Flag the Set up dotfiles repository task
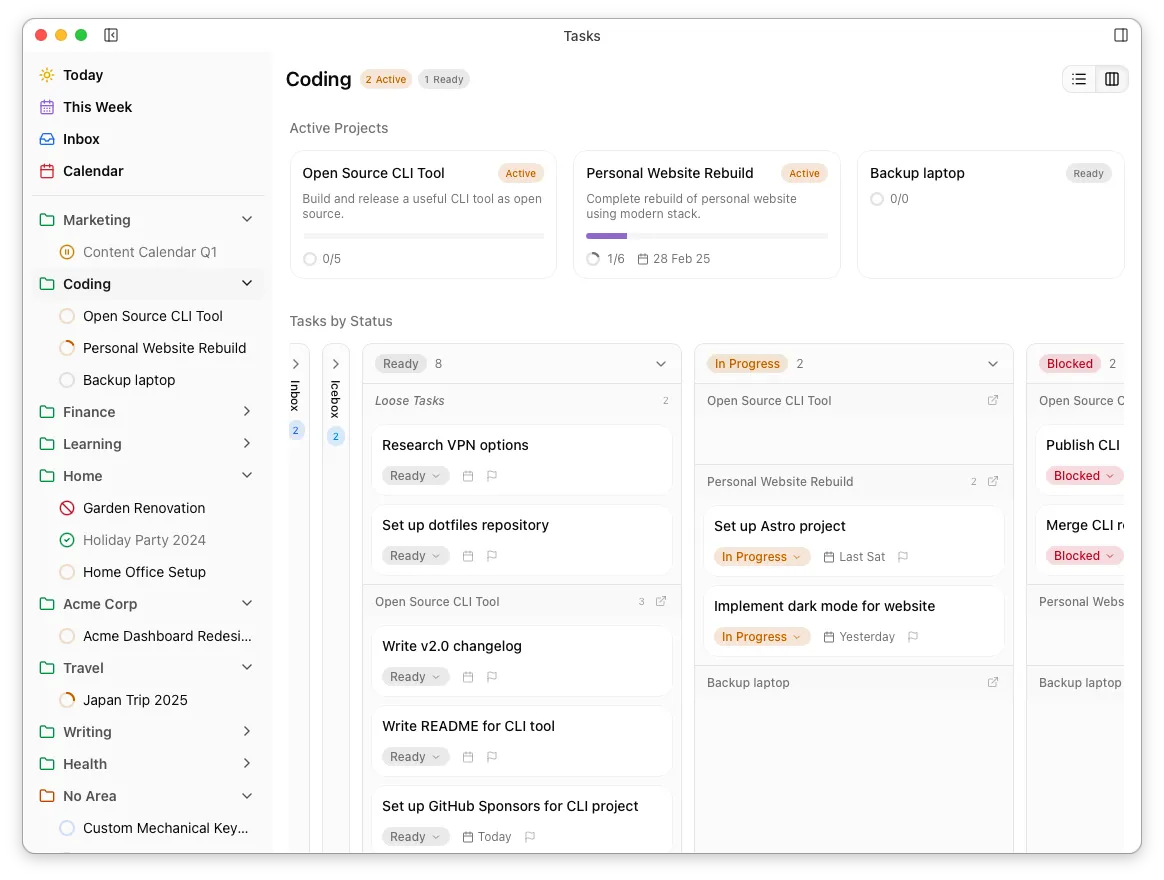Image resolution: width=1164 pixels, height=880 pixels. point(491,555)
